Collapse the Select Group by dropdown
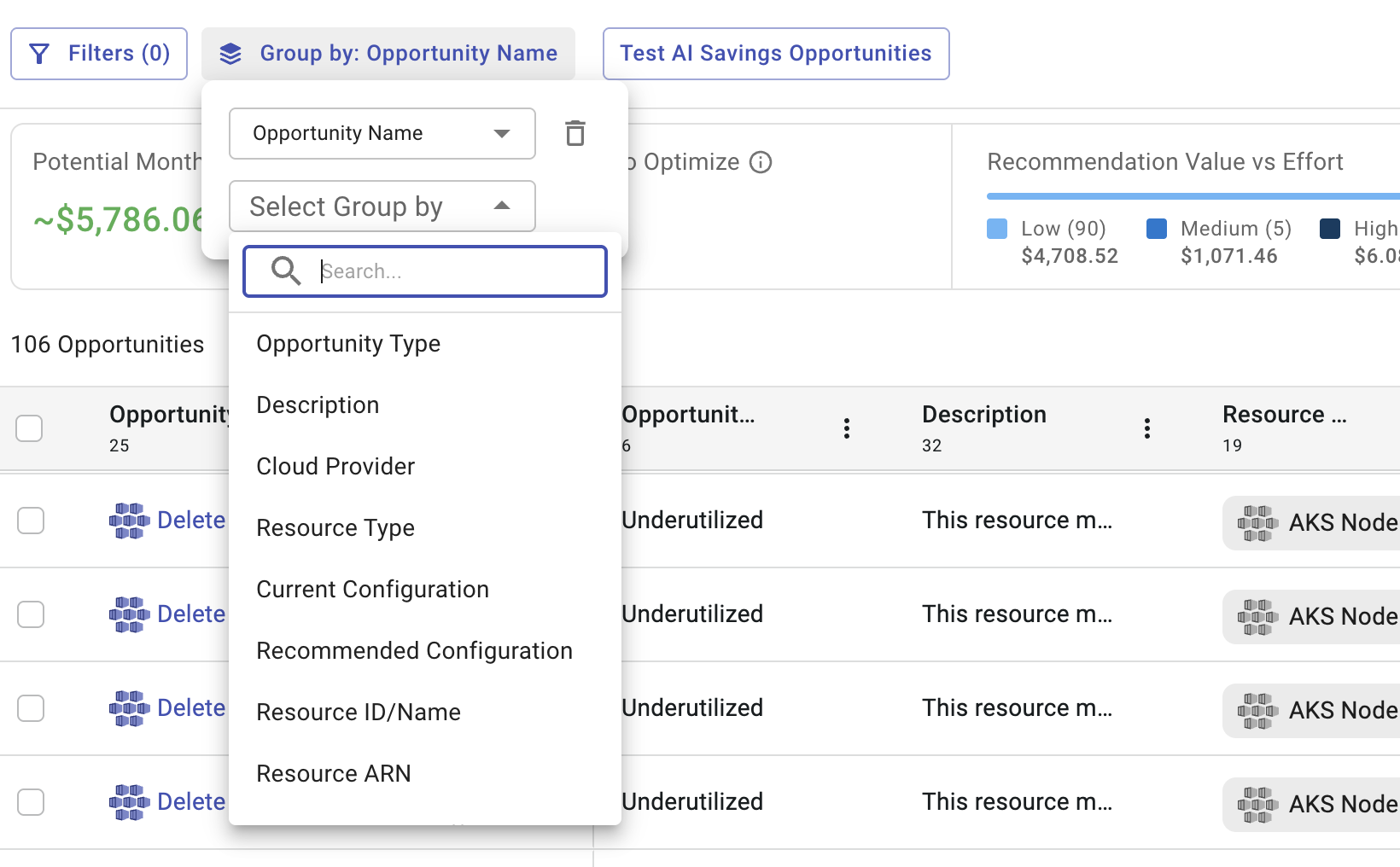The height and width of the screenshot is (867, 1400). 502,207
